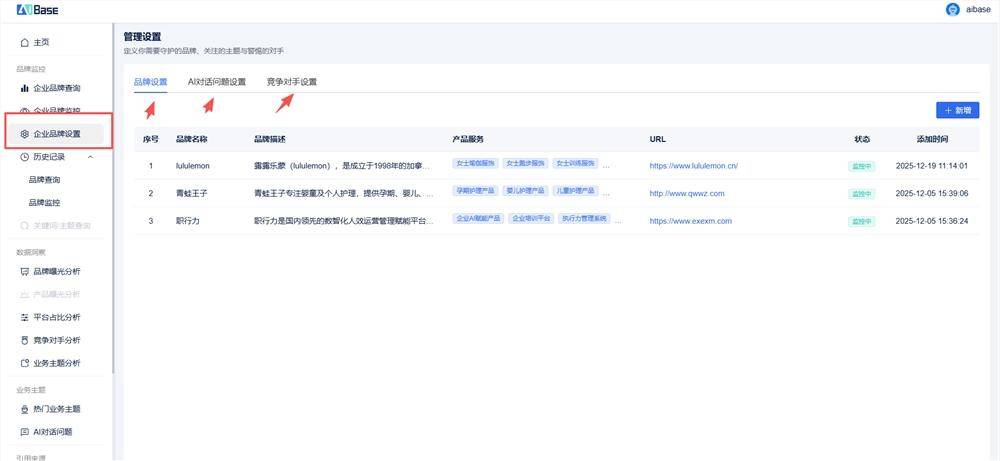Image resolution: width=1000 pixels, height=461 pixels.
Task: Click the 2025-12-05 15:39:06 timestamp
Action: pyautogui.click(x=932, y=193)
